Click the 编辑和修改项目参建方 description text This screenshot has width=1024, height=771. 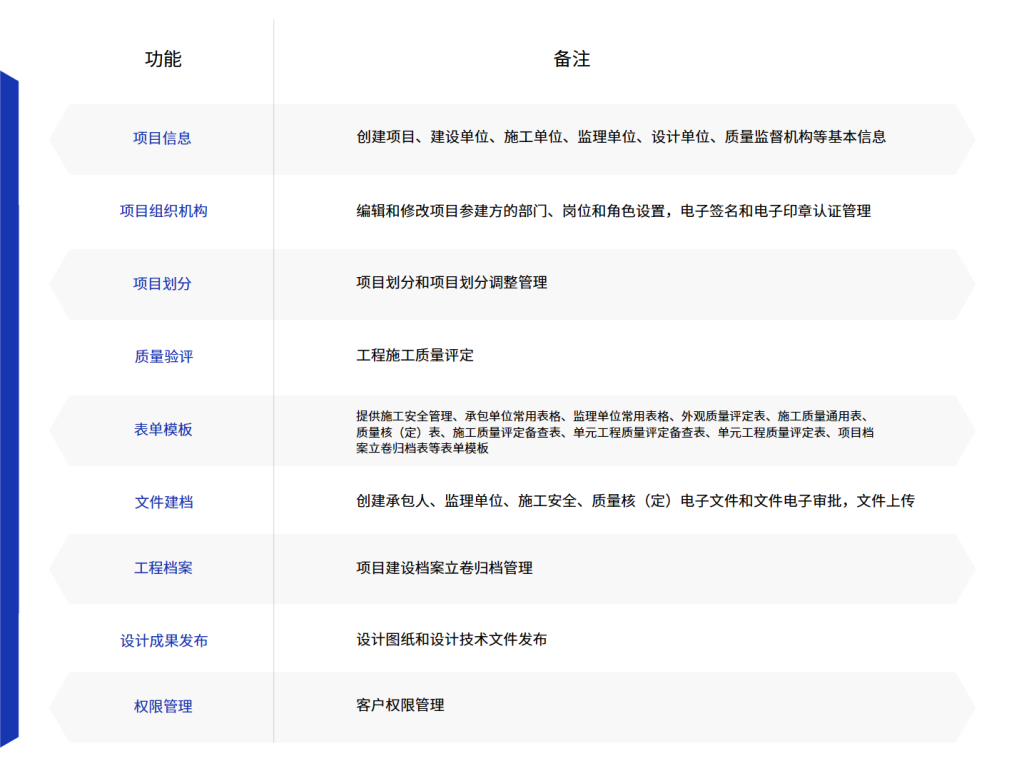(x=613, y=211)
